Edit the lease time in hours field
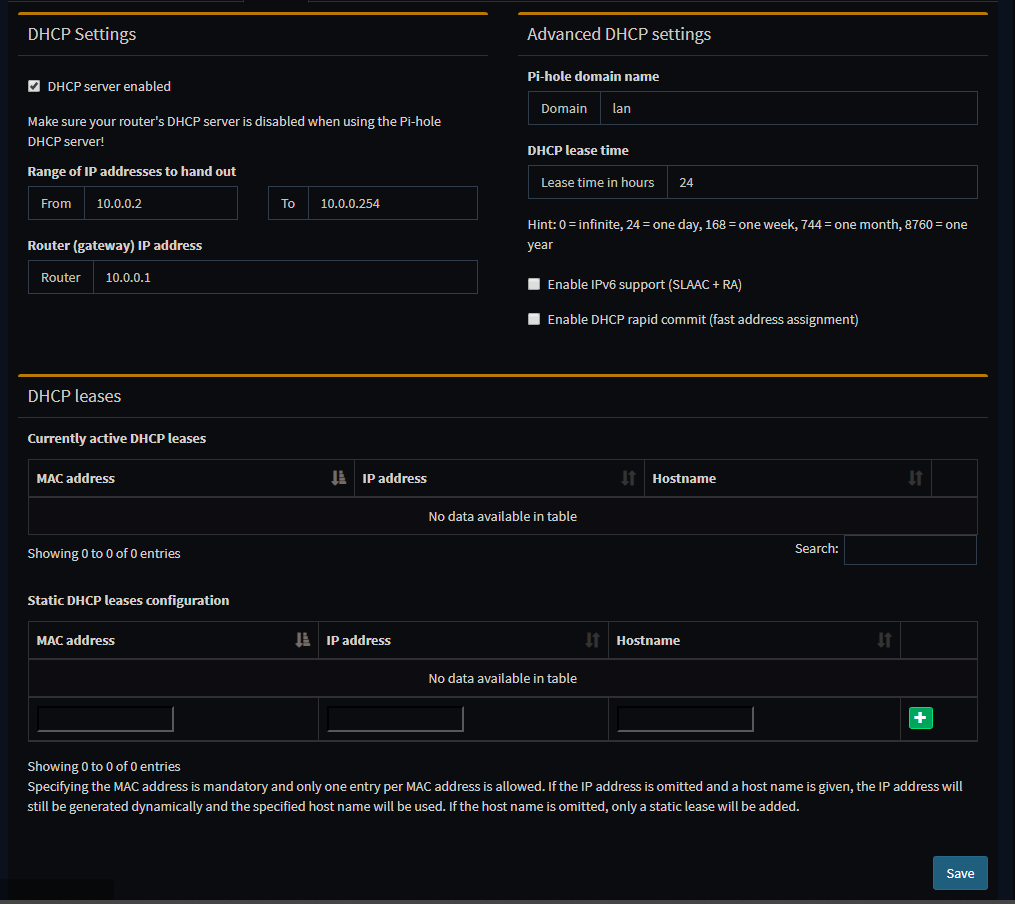The image size is (1015, 904). [820, 182]
